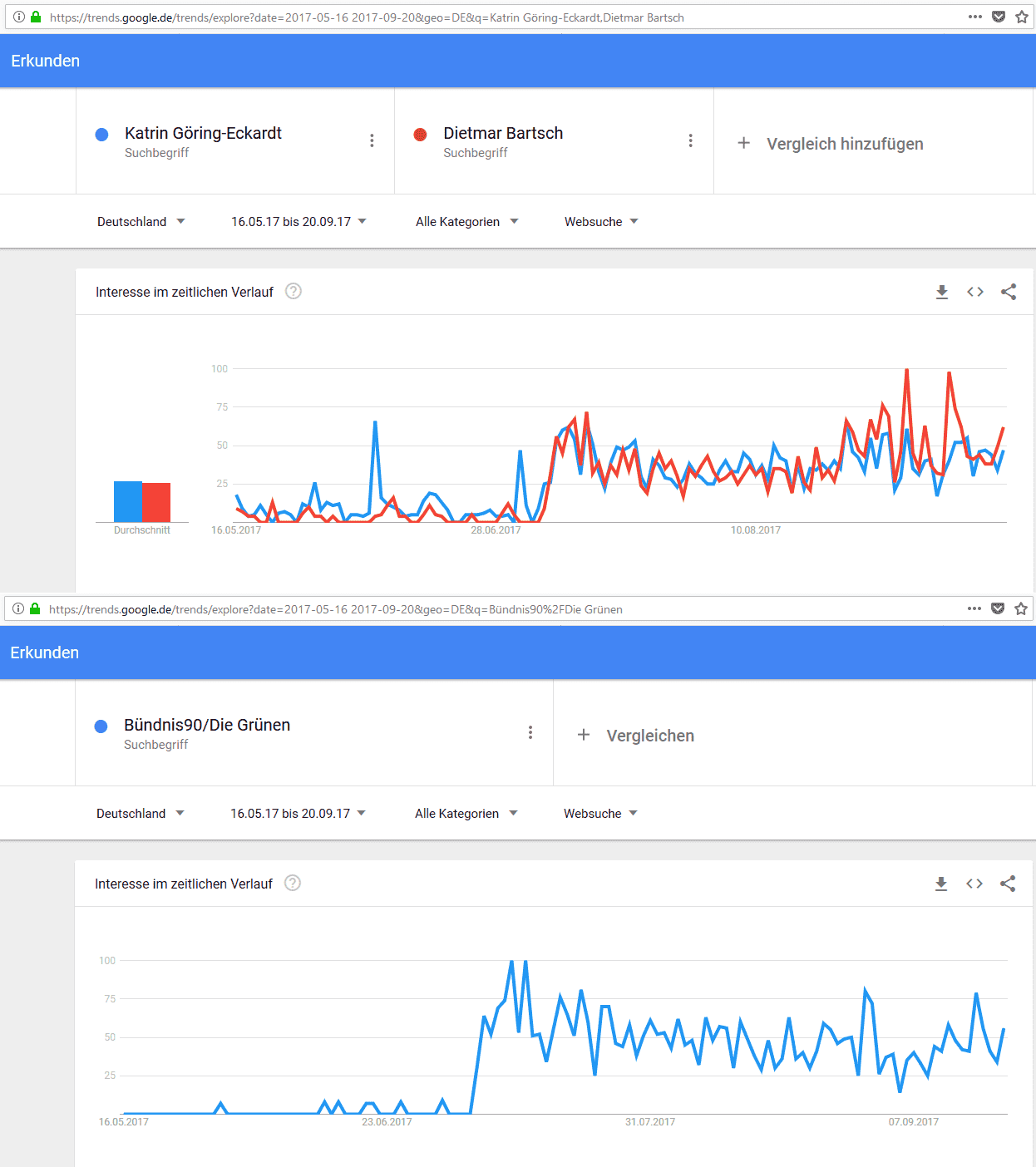The image size is (1036, 1167).
Task: Open help for top 'Interesse im zeitlichen Verlauf'
Action: click(294, 291)
